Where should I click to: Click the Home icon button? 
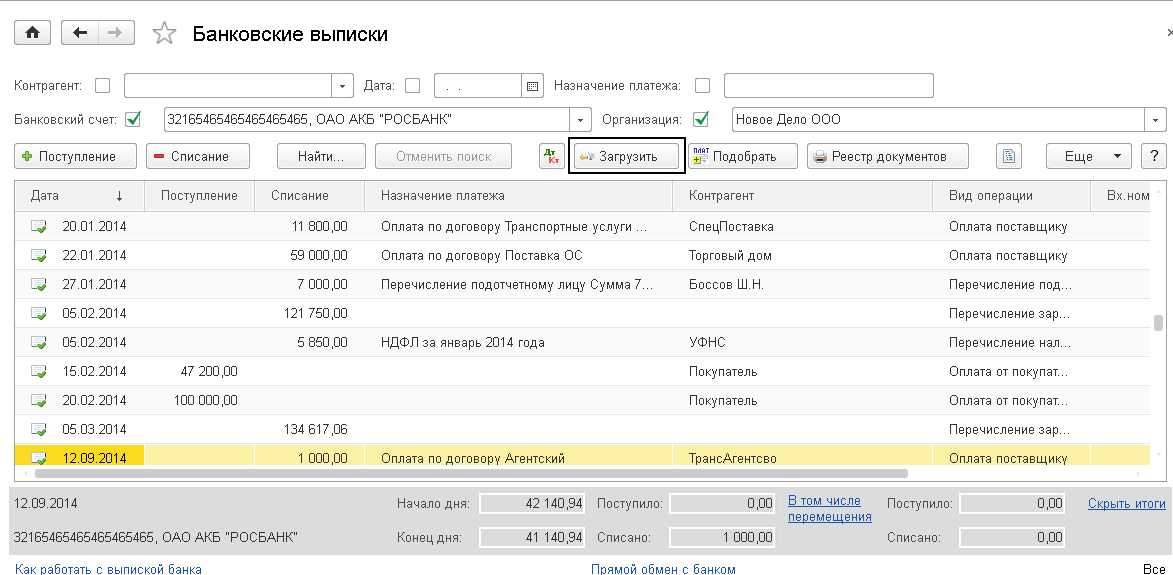point(32,33)
